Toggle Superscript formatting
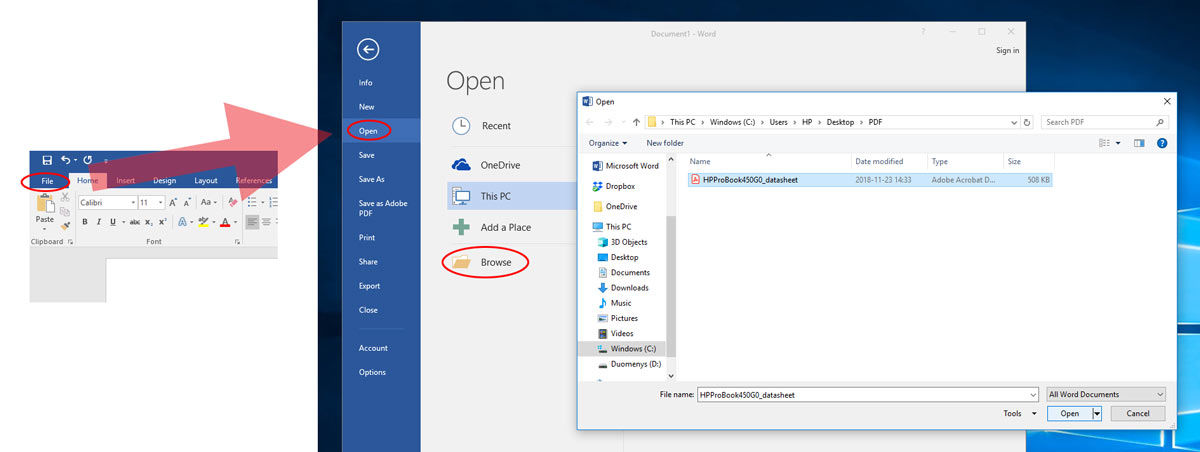 [x=162, y=222]
